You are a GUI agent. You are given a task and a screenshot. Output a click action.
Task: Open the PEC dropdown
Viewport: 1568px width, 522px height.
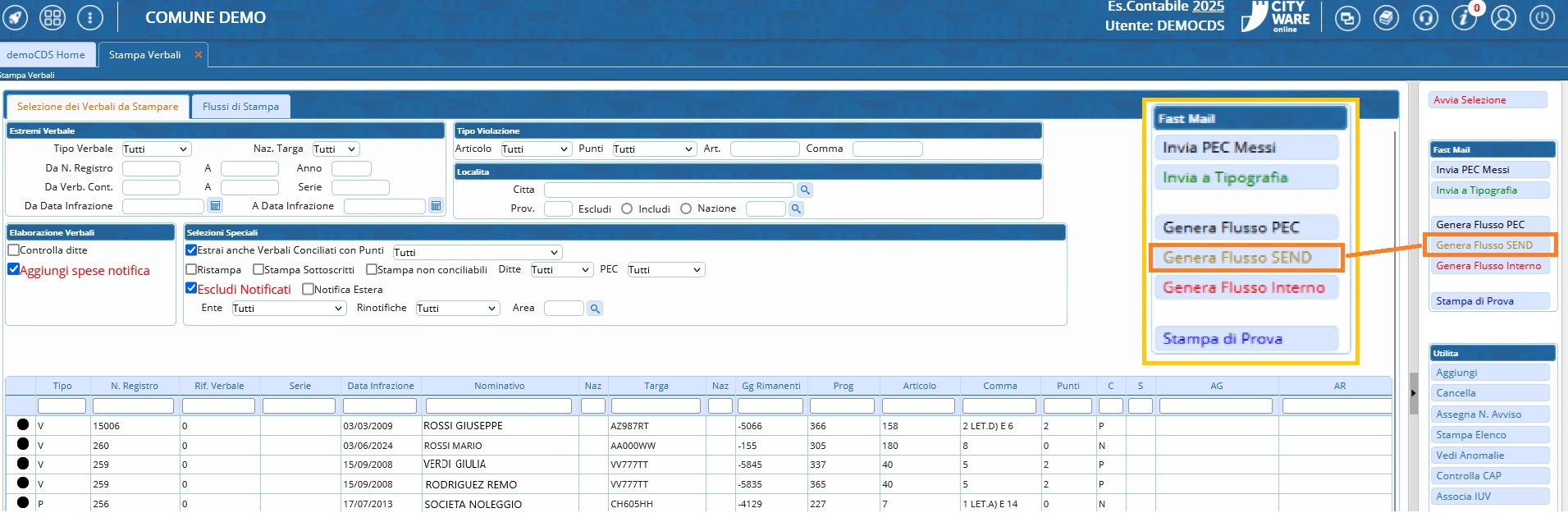(665, 270)
